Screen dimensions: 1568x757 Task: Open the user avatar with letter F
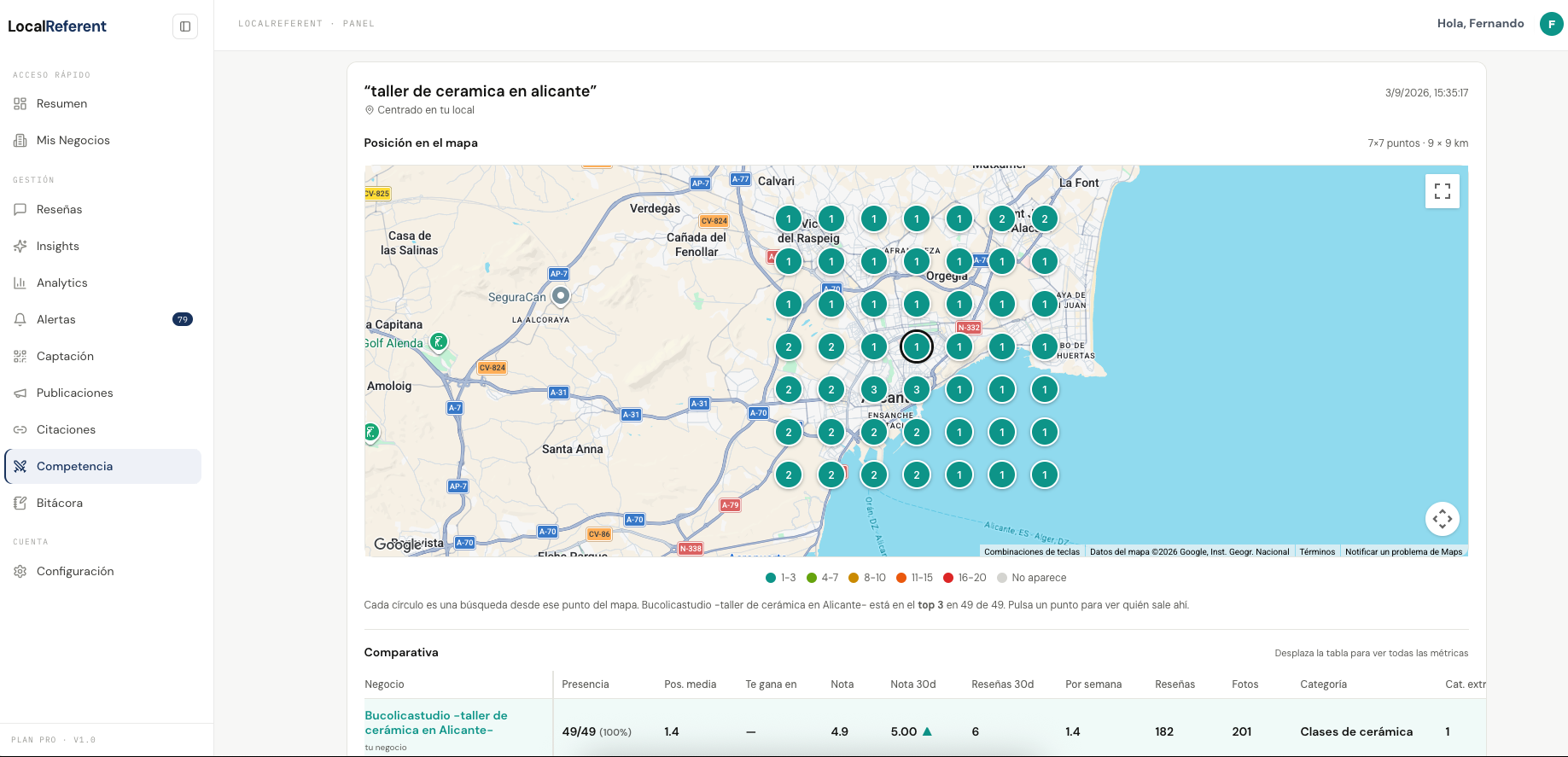[1552, 24]
